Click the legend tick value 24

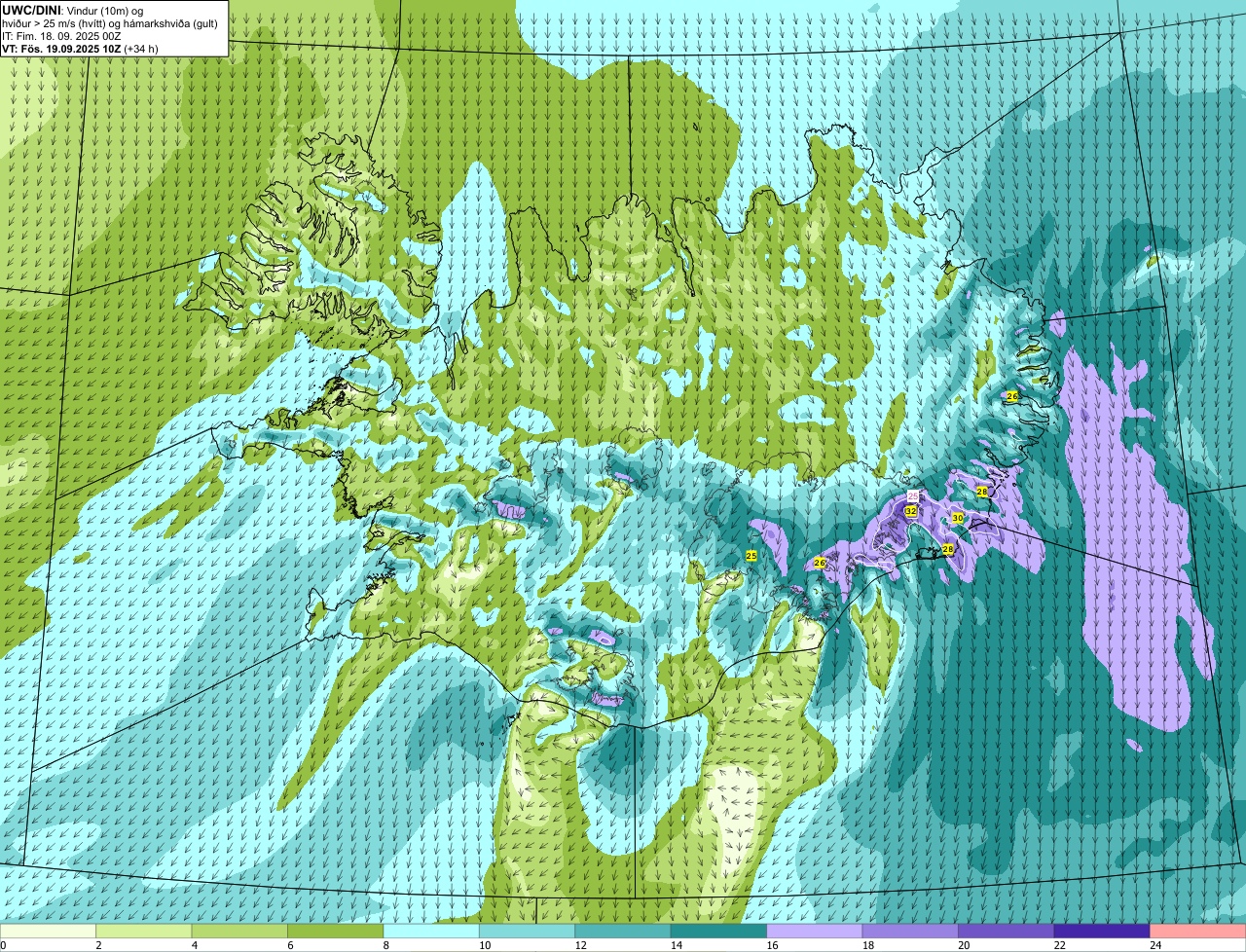(x=1154, y=945)
